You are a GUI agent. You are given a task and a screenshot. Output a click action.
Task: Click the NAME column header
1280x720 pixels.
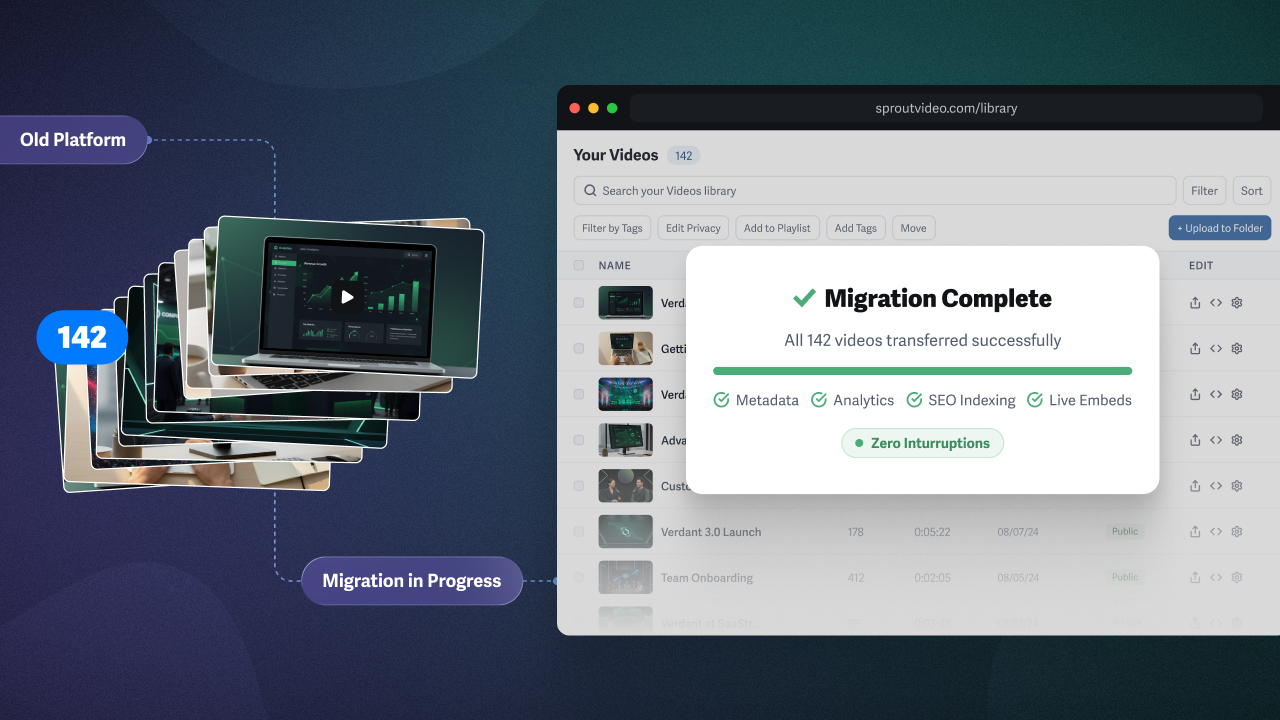tap(615, 265)
